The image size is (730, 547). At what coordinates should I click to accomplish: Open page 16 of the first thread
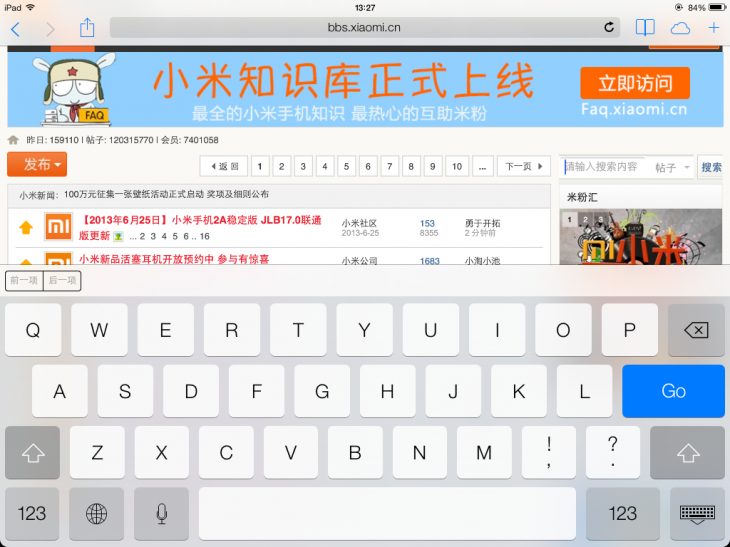[x=205, y=236]
